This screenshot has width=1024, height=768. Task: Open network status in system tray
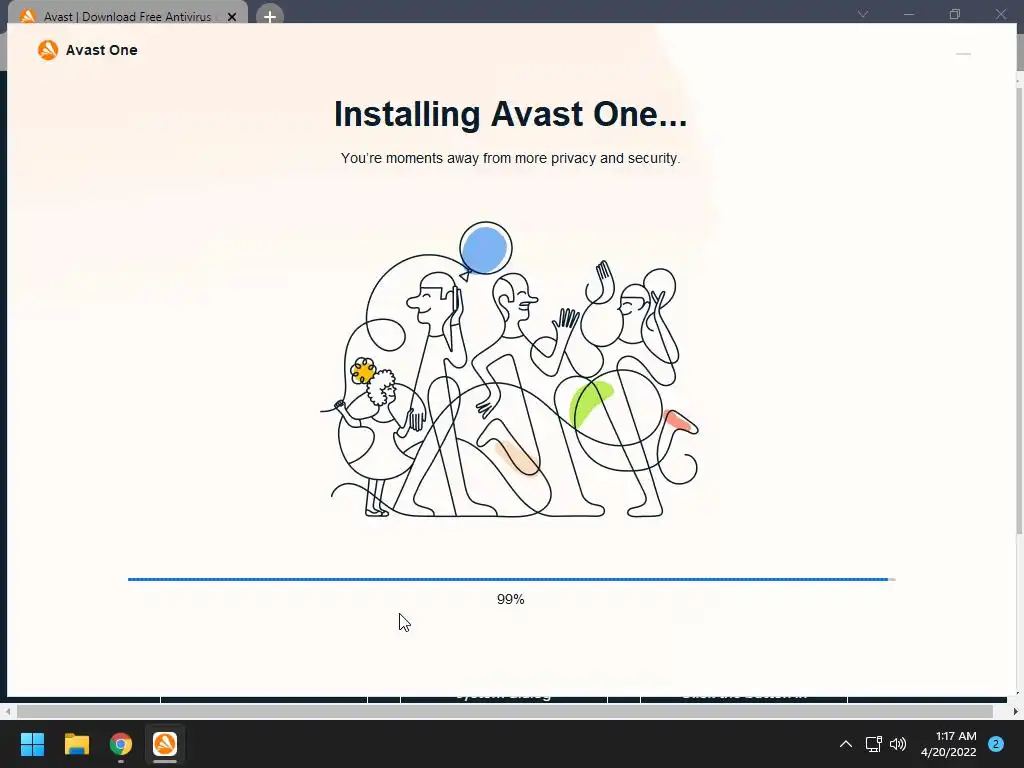point(873,744)
